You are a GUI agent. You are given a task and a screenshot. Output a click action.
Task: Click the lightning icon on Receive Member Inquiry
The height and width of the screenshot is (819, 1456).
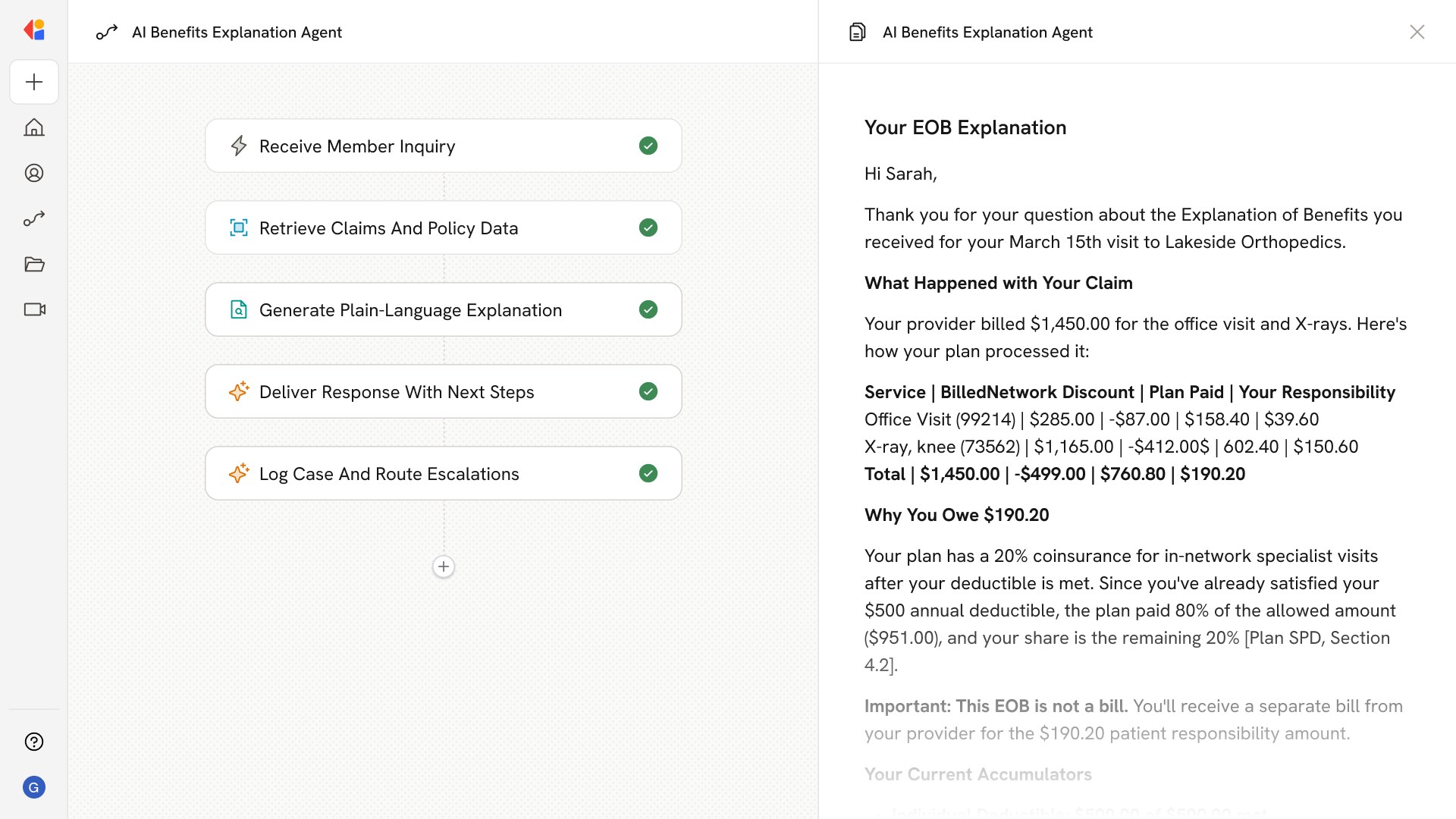click(239, 146)
